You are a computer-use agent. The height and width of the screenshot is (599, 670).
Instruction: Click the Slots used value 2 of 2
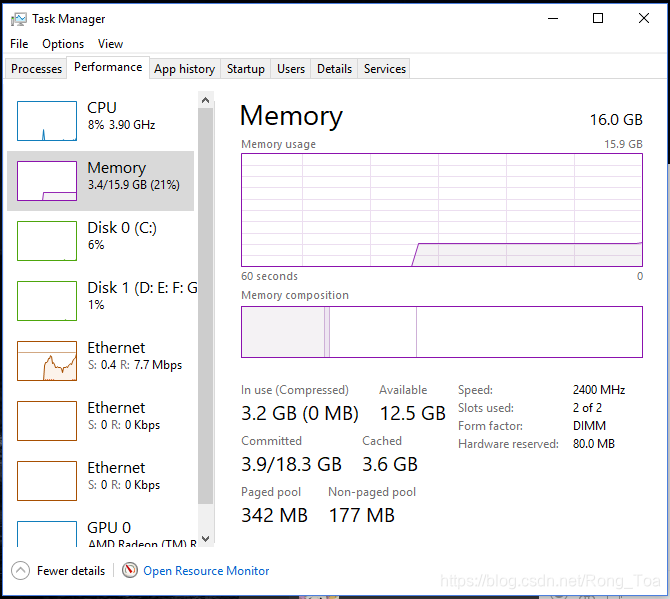click(587, 408)
